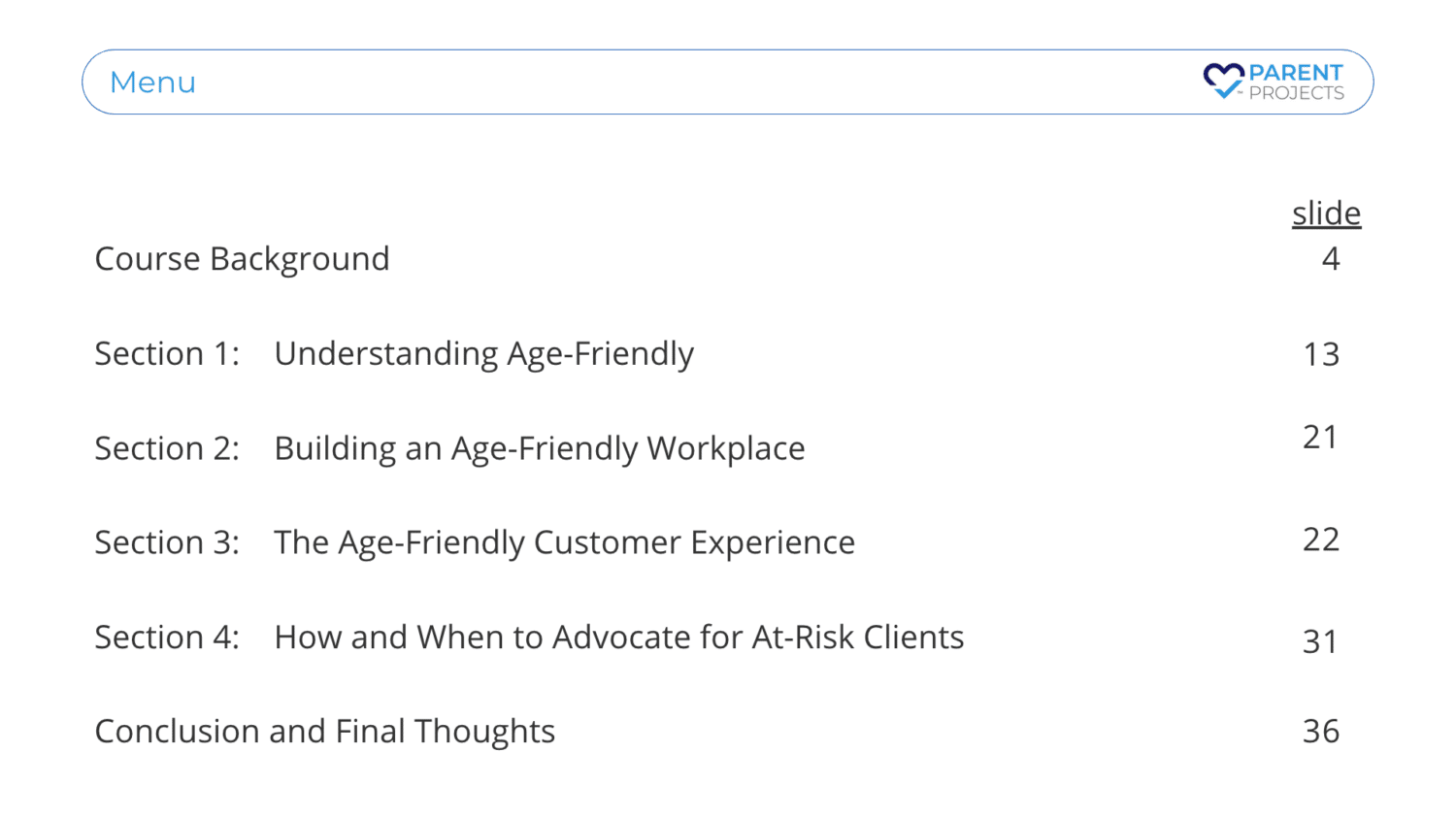The height and width of the screenshot is (819, 1456).
Task: Click the PARENT PROJECTS logo text
Action: 1296,82
